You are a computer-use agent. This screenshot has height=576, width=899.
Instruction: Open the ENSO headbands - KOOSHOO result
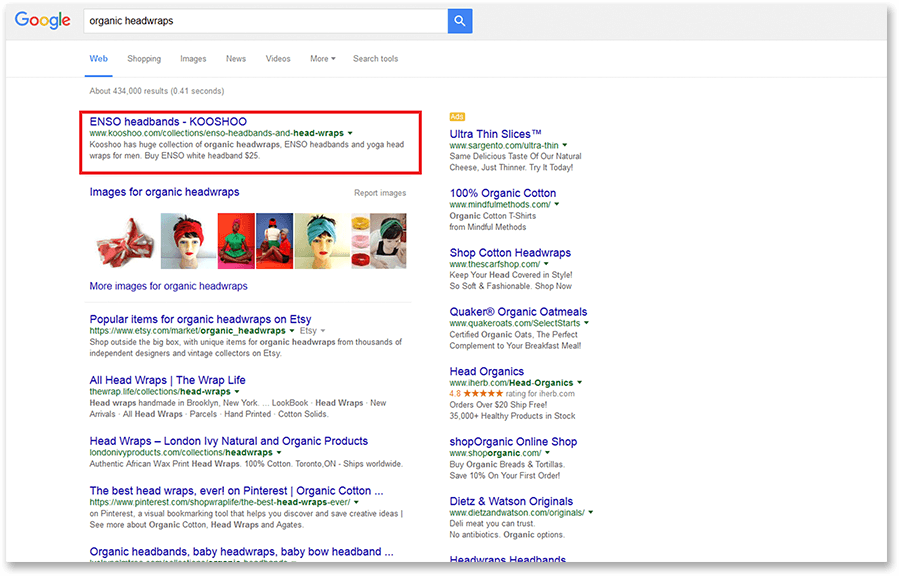[x=168, y=121]
